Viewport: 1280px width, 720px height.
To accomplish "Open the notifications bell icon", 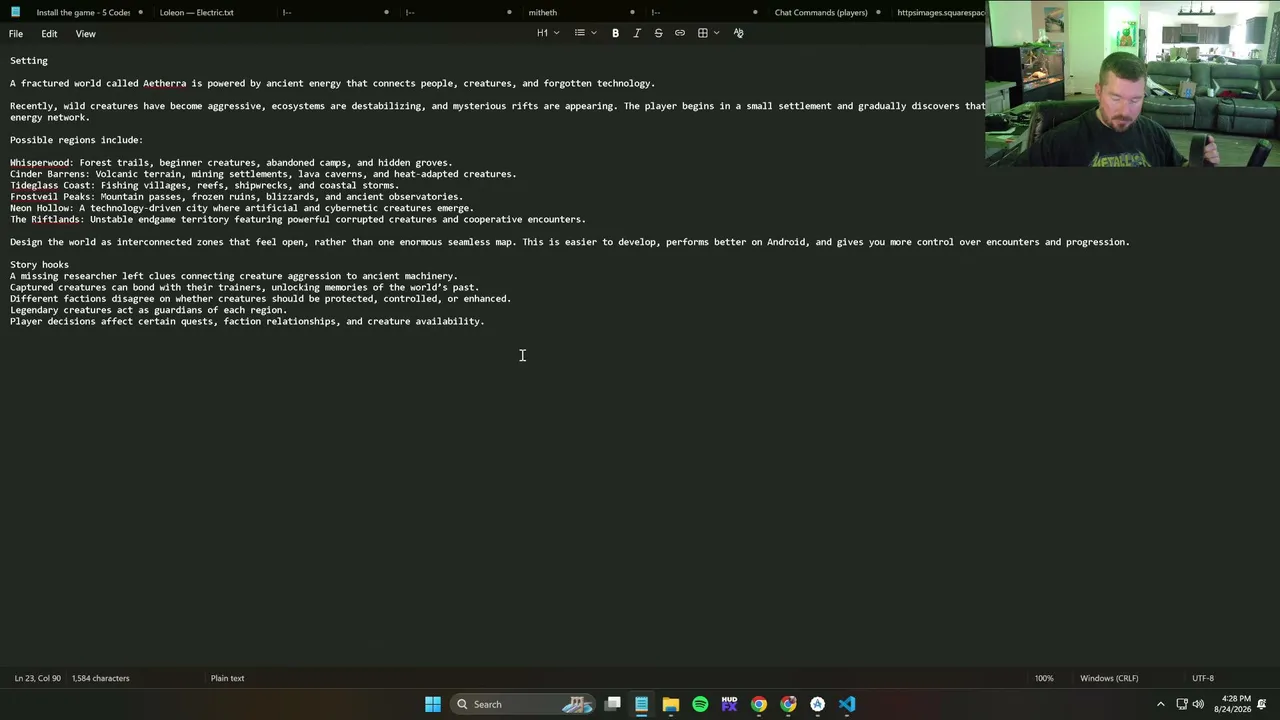I will pyautogui.click(x=1263, y=704).
